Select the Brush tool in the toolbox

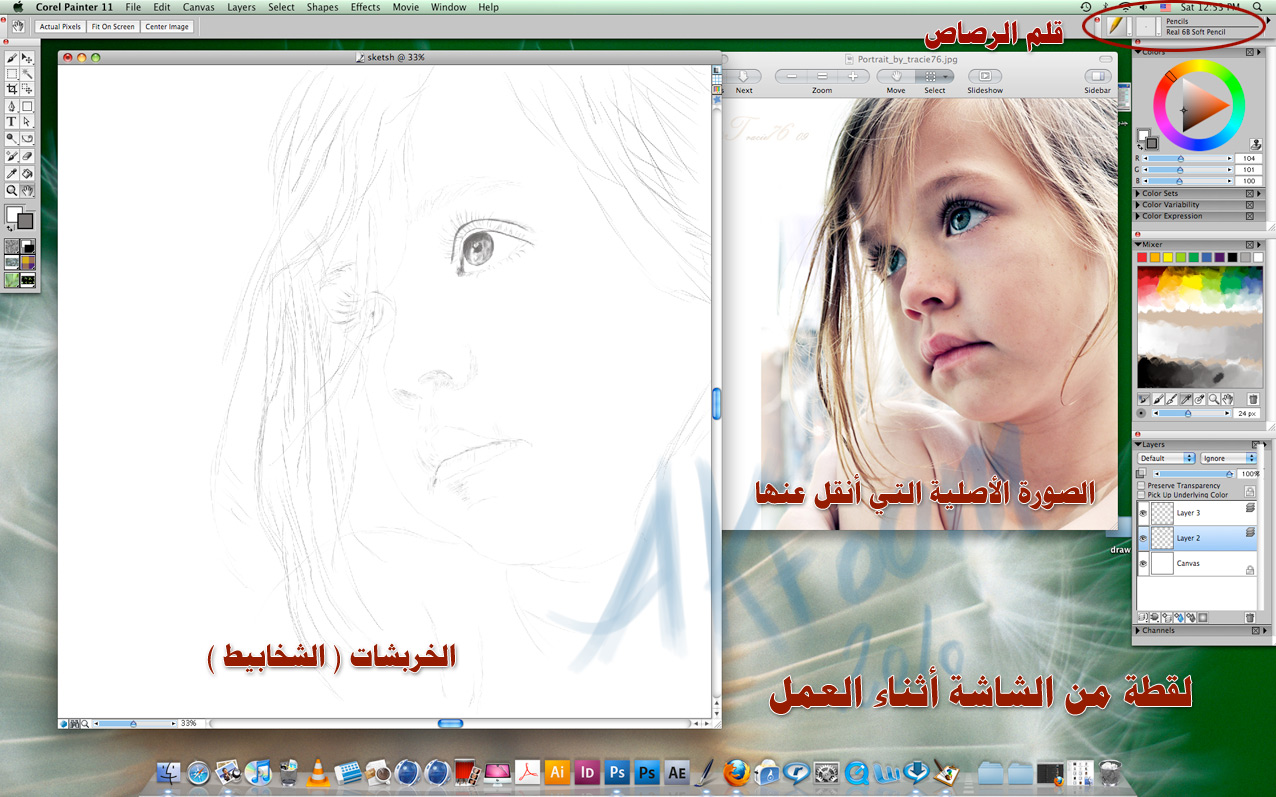pos(12,59)
